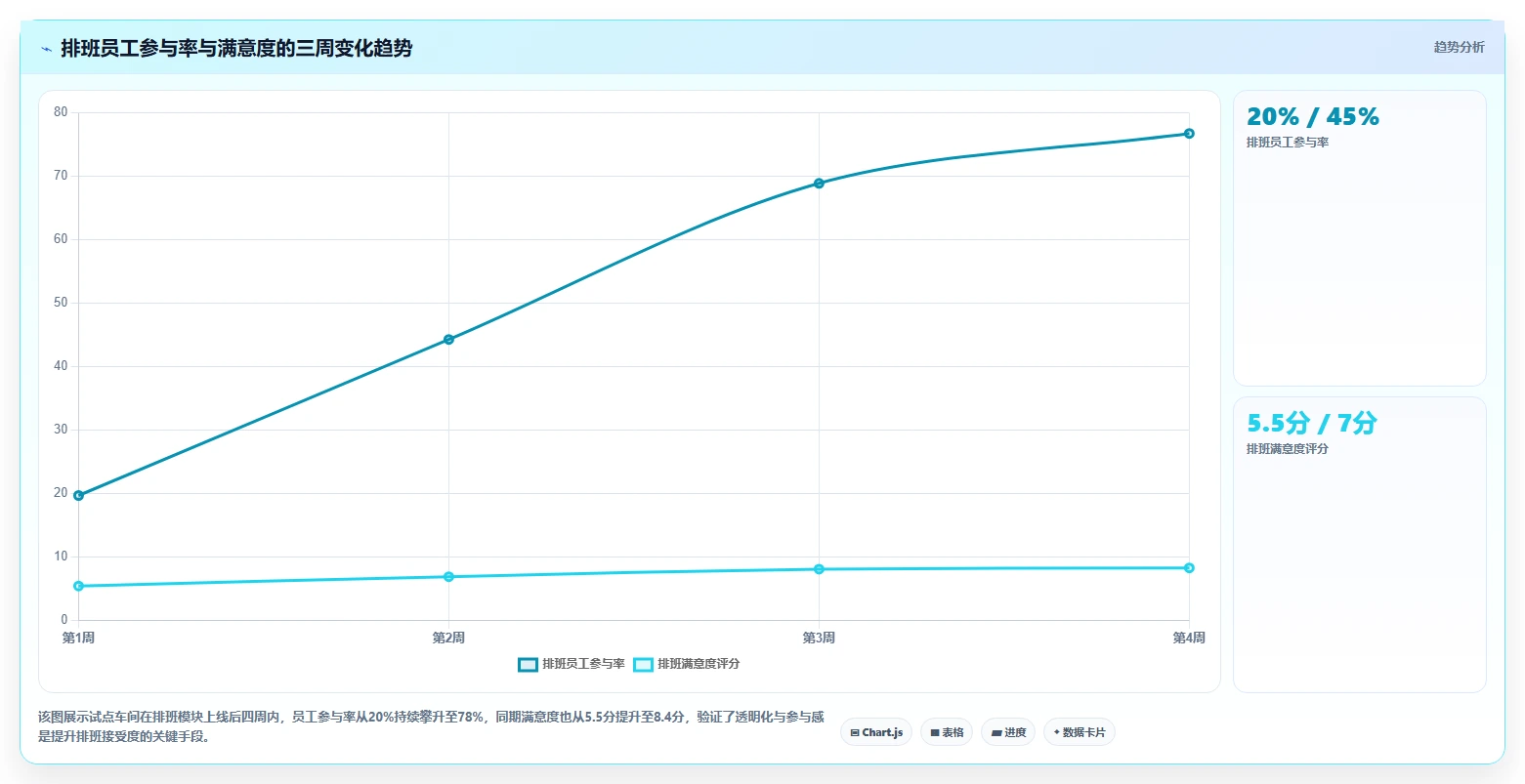Viewport: 1525px width, 784px height.
Task: Click the lightning icon beside the chart title
Action: click(x=46, y=49)
